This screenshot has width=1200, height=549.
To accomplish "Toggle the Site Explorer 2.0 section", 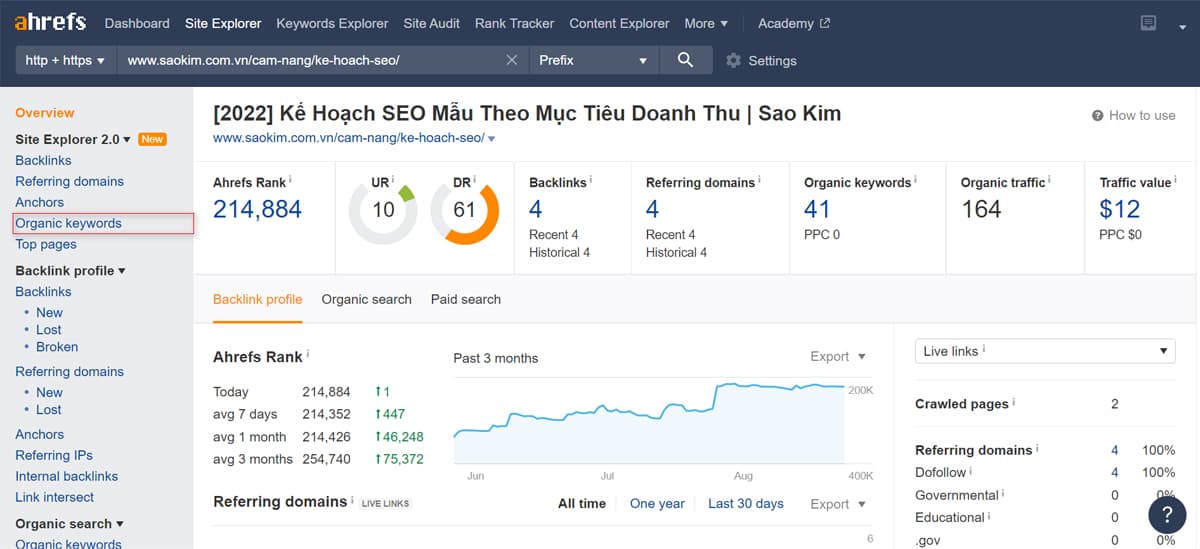I will pyautogui.click(x=73, y=139).
